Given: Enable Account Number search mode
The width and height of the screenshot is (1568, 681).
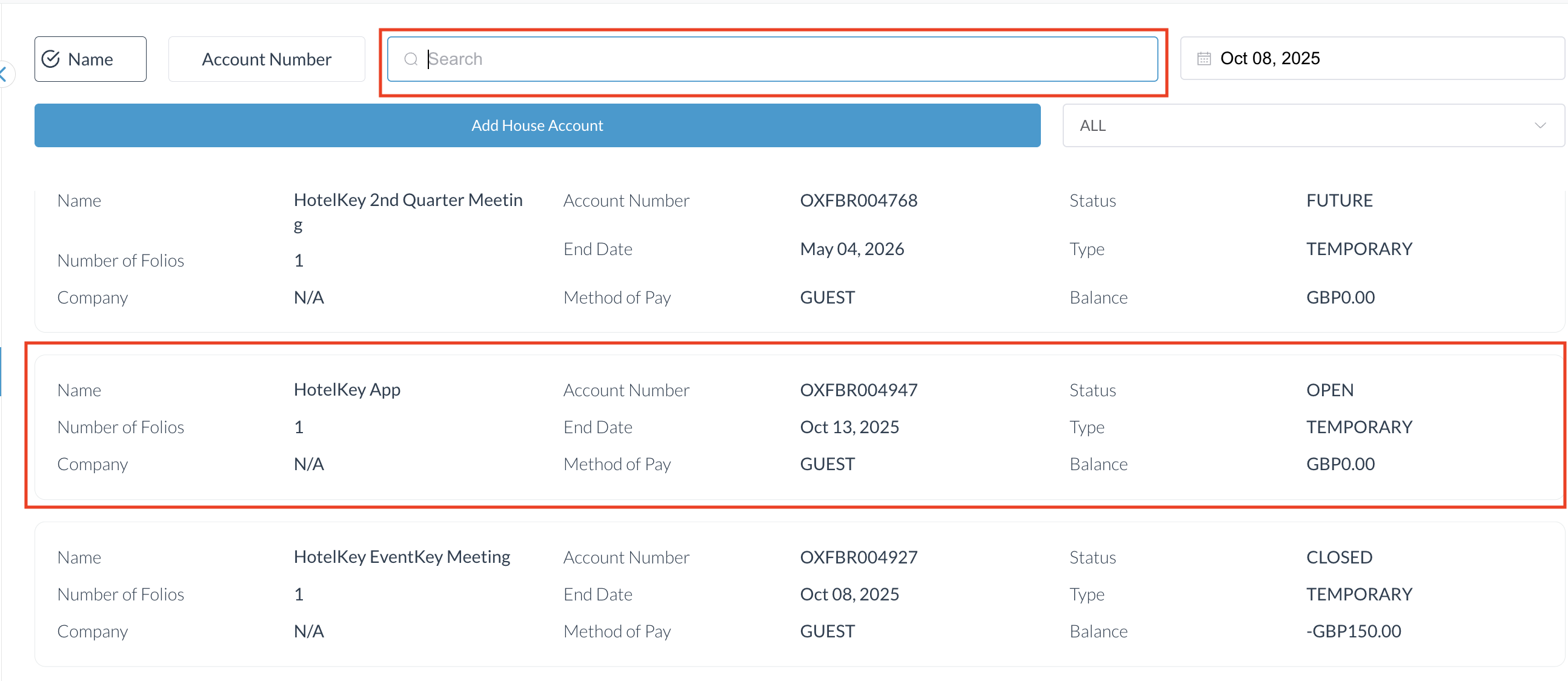Looking at the screenshot, I should click(x=266, y=58).
